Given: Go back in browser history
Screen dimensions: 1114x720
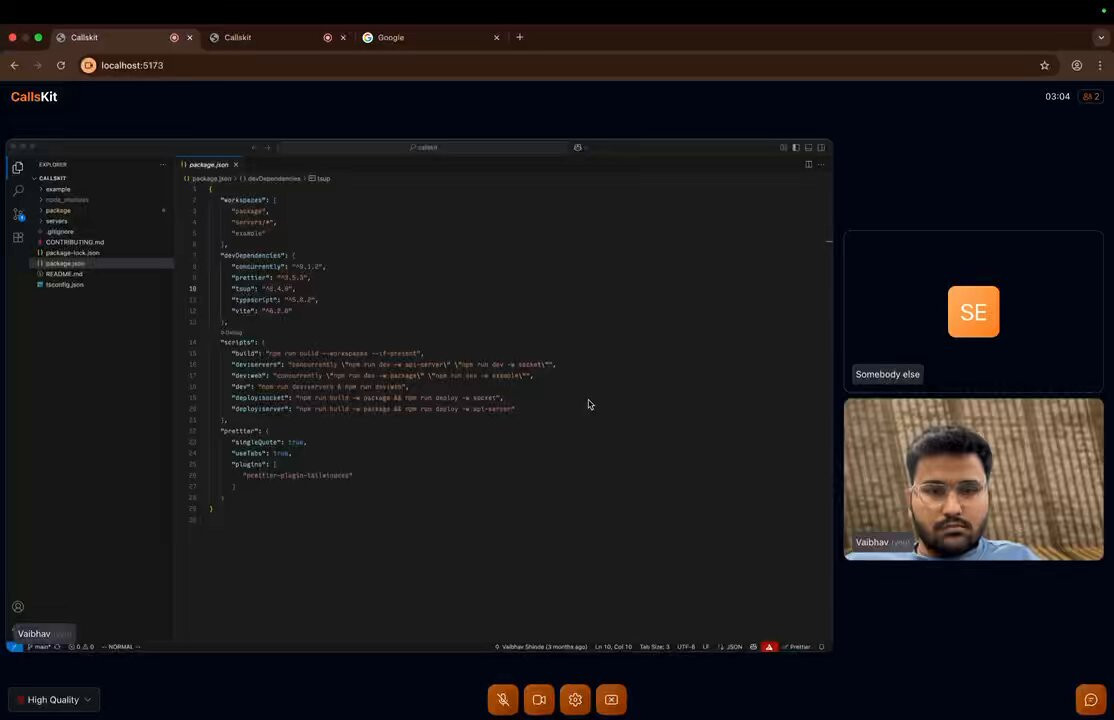Looking at the screenshot, I should coord(14,65).
